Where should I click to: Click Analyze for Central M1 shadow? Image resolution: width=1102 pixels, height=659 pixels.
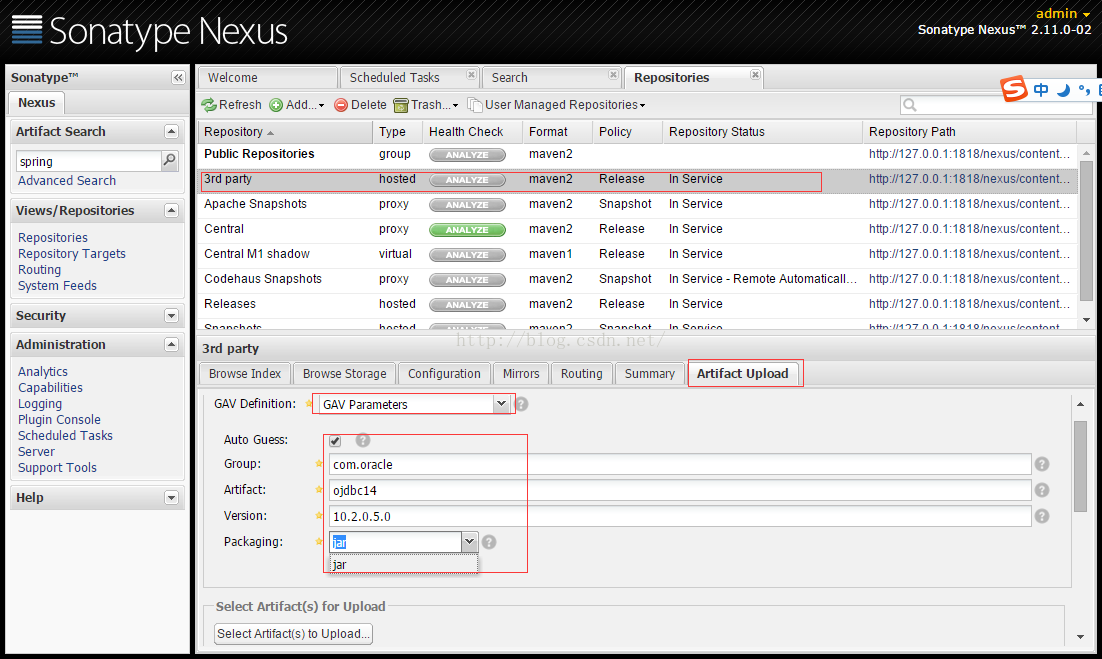[467, 255]
